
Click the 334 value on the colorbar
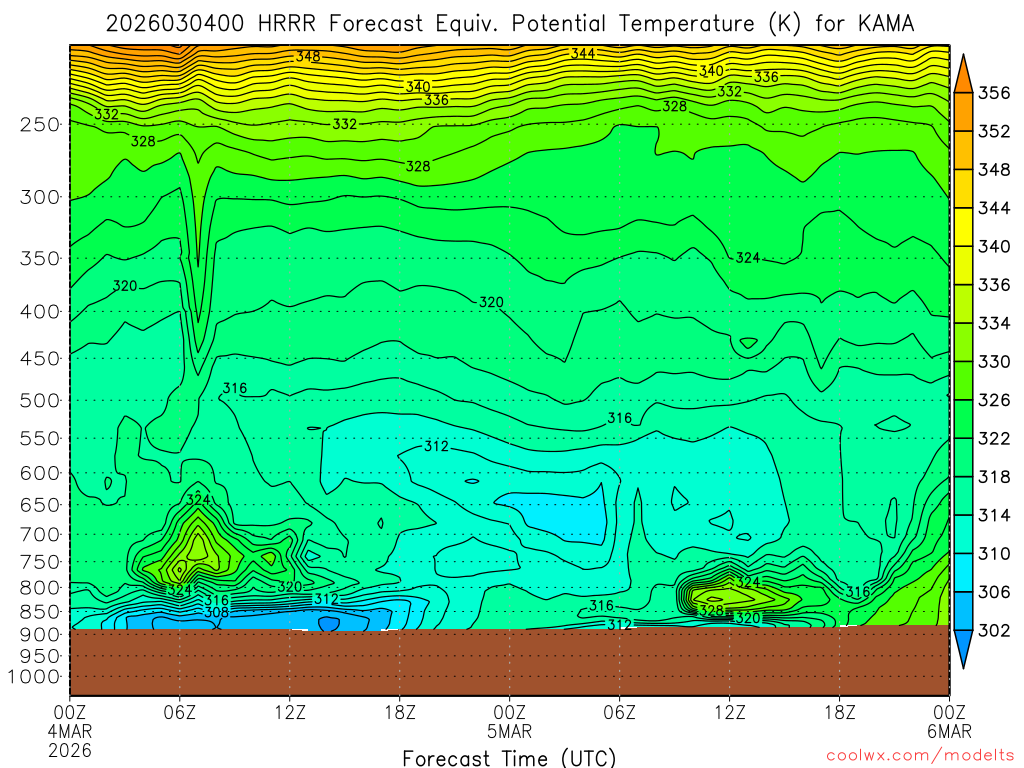pos(994,323)
